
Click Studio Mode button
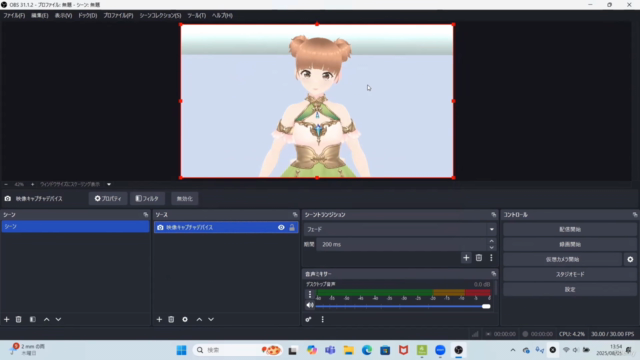[570, 274]
